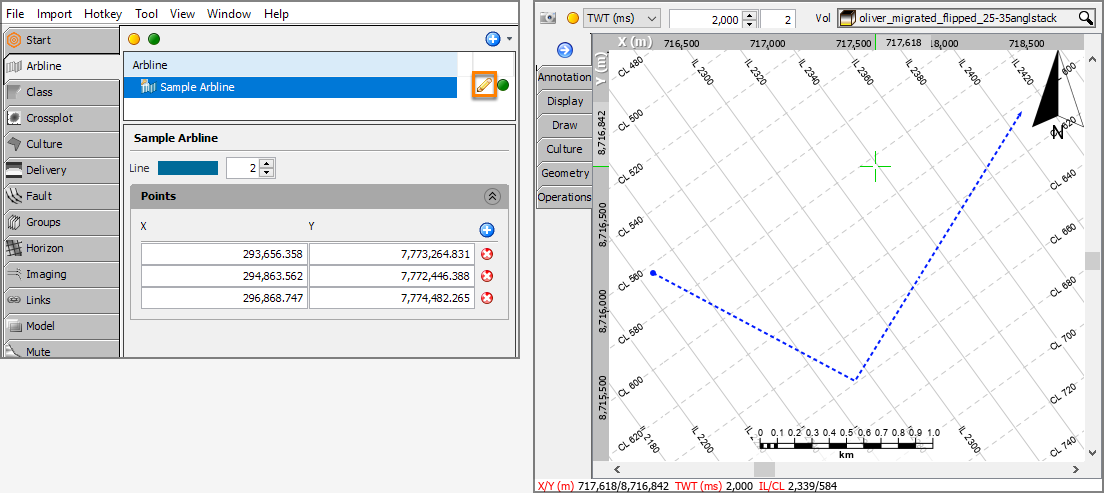Click the vertical scrollbar thumb in map
This screenshot has height=493, width=1104.
click(x=1091, y=261)
